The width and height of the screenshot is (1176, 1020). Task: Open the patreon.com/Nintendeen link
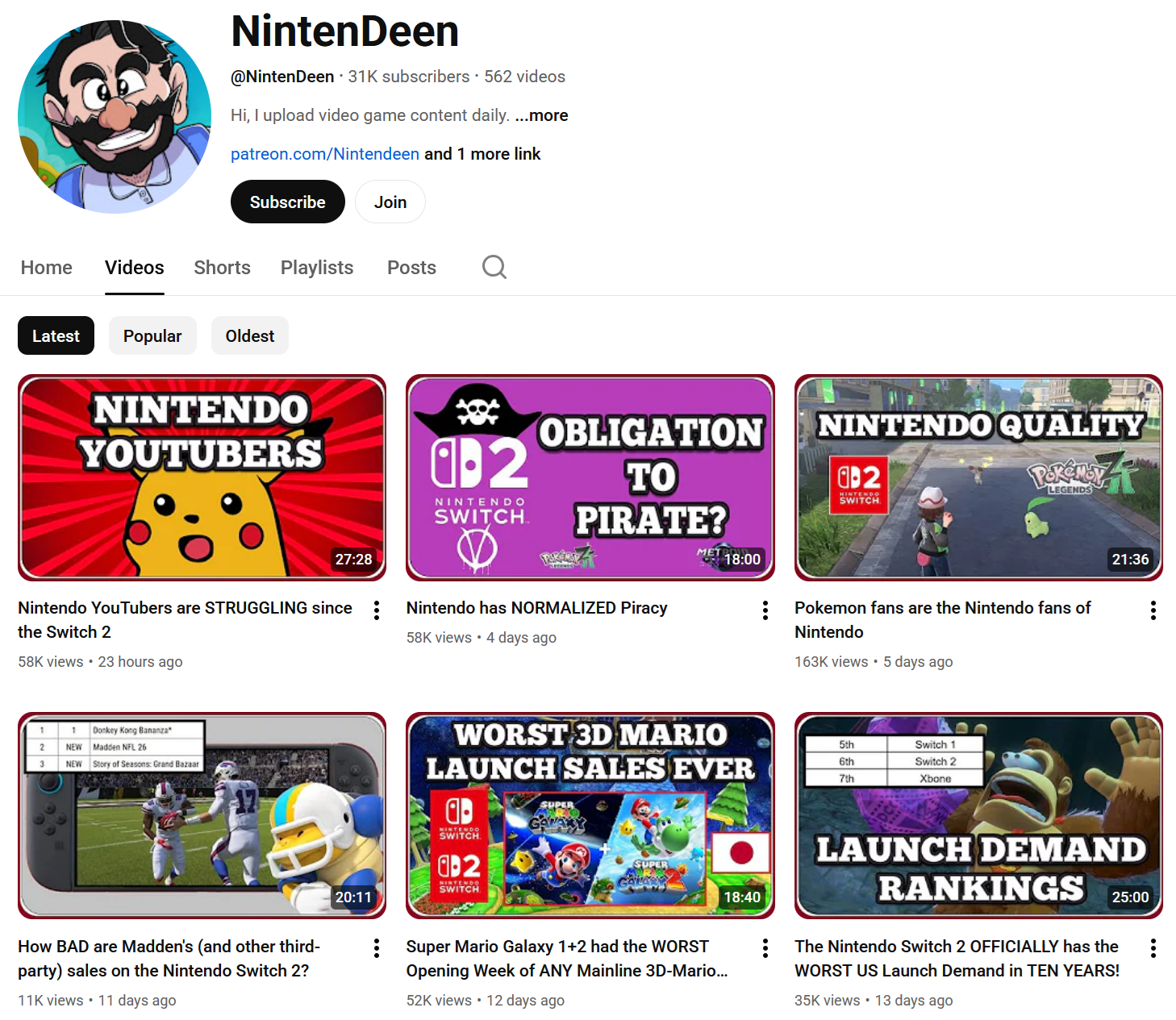coord(325,154)
